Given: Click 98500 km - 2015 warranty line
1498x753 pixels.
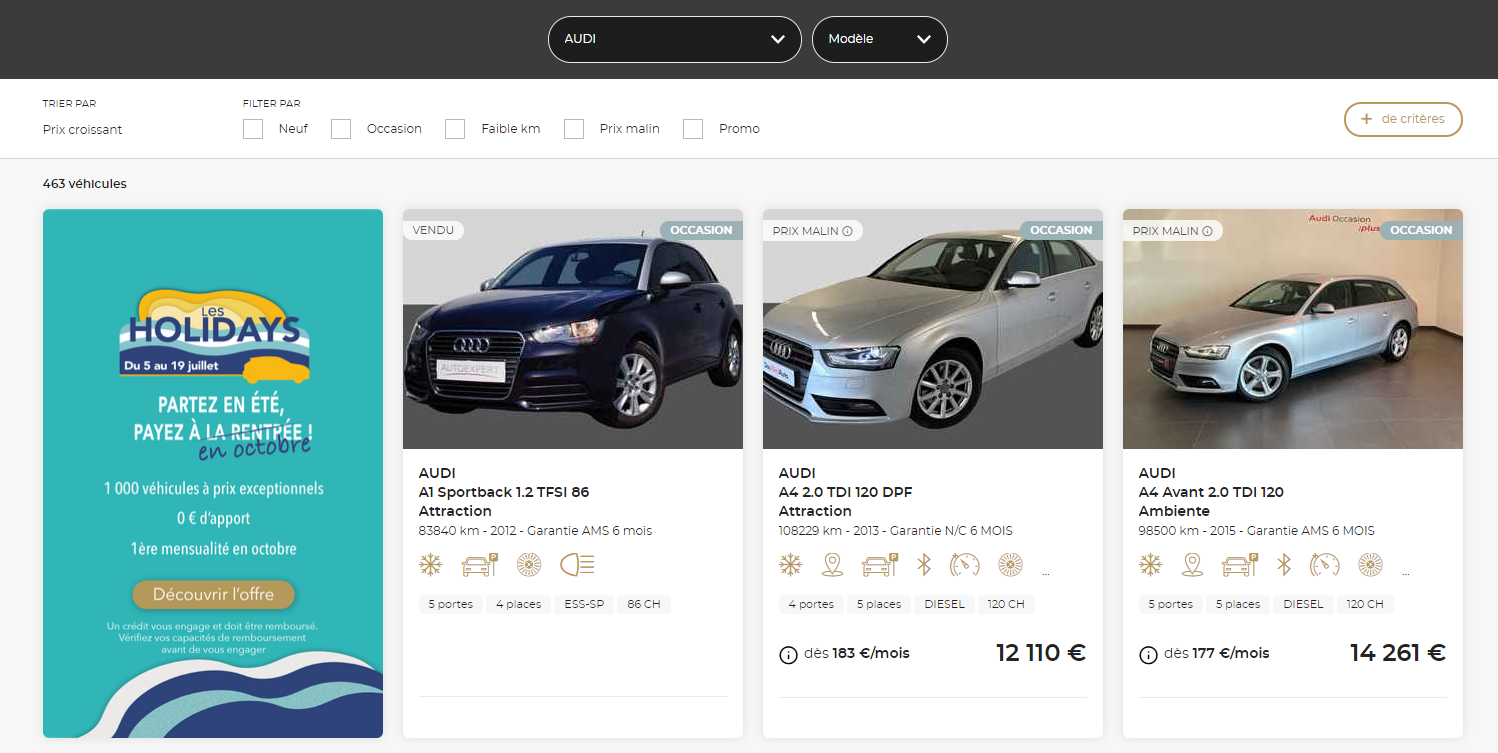Looking at the screenshot, I should pos(1256,531).
